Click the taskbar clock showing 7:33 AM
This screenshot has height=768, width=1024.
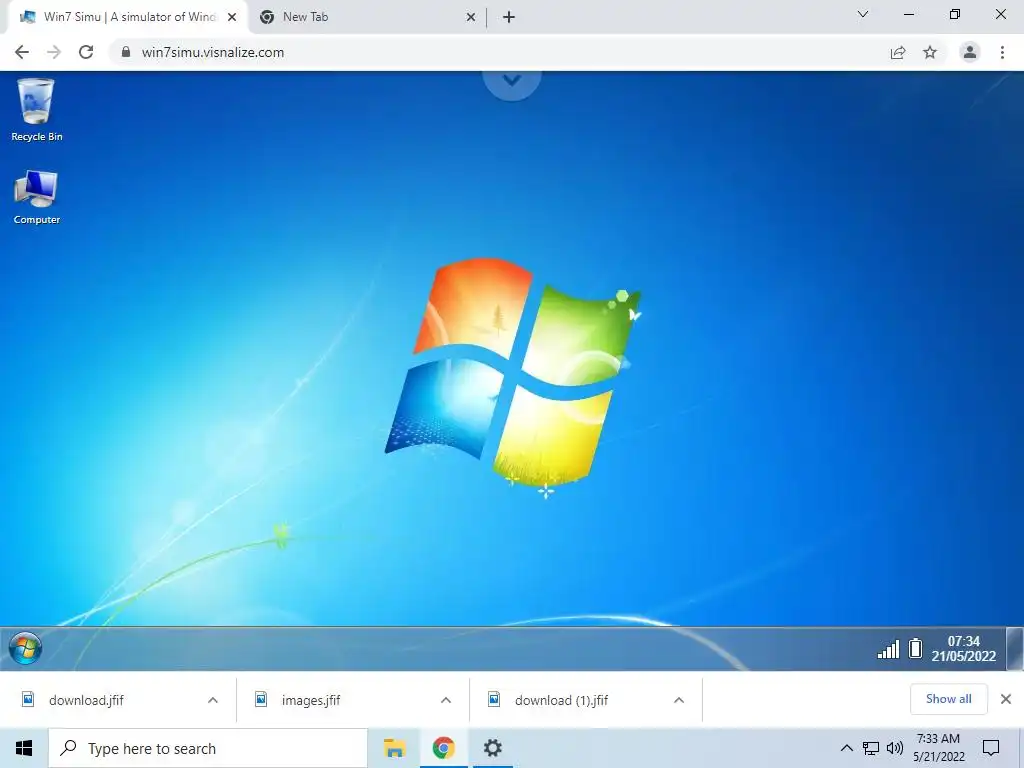coord(938,748)
